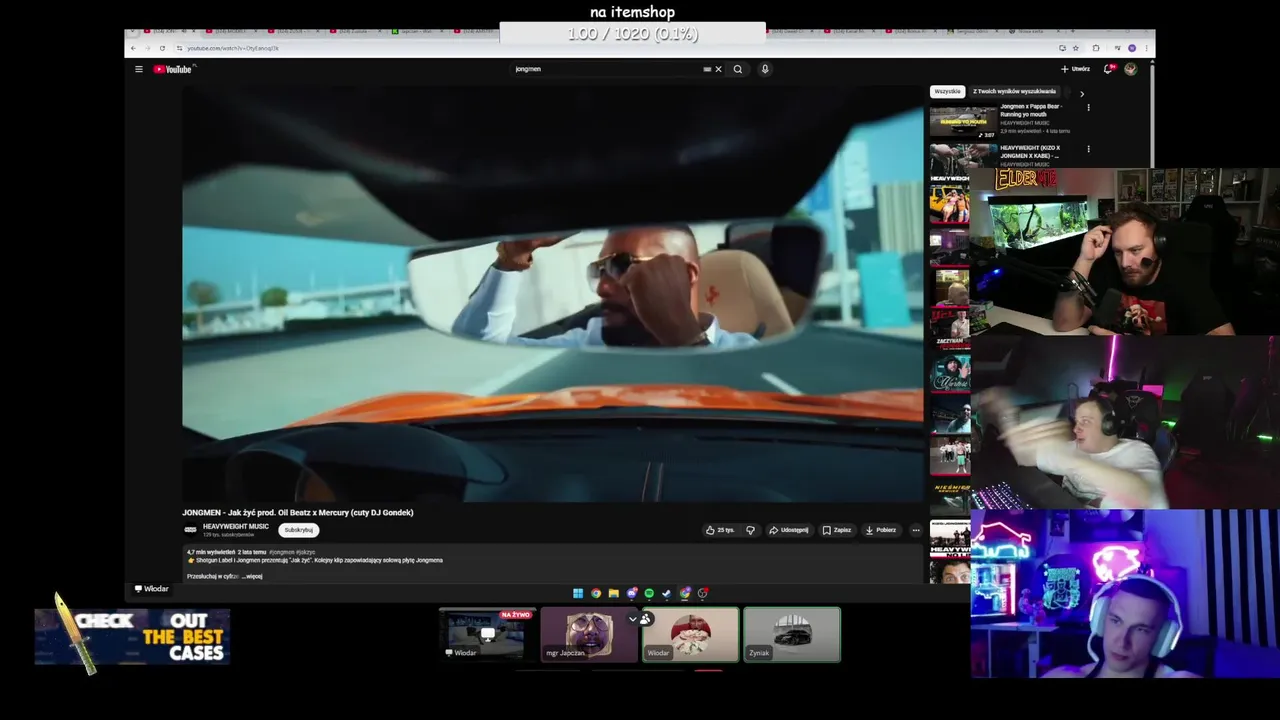
Task: Open the search box's on-screen keyboard icon
Action: [x=707, y=69]
